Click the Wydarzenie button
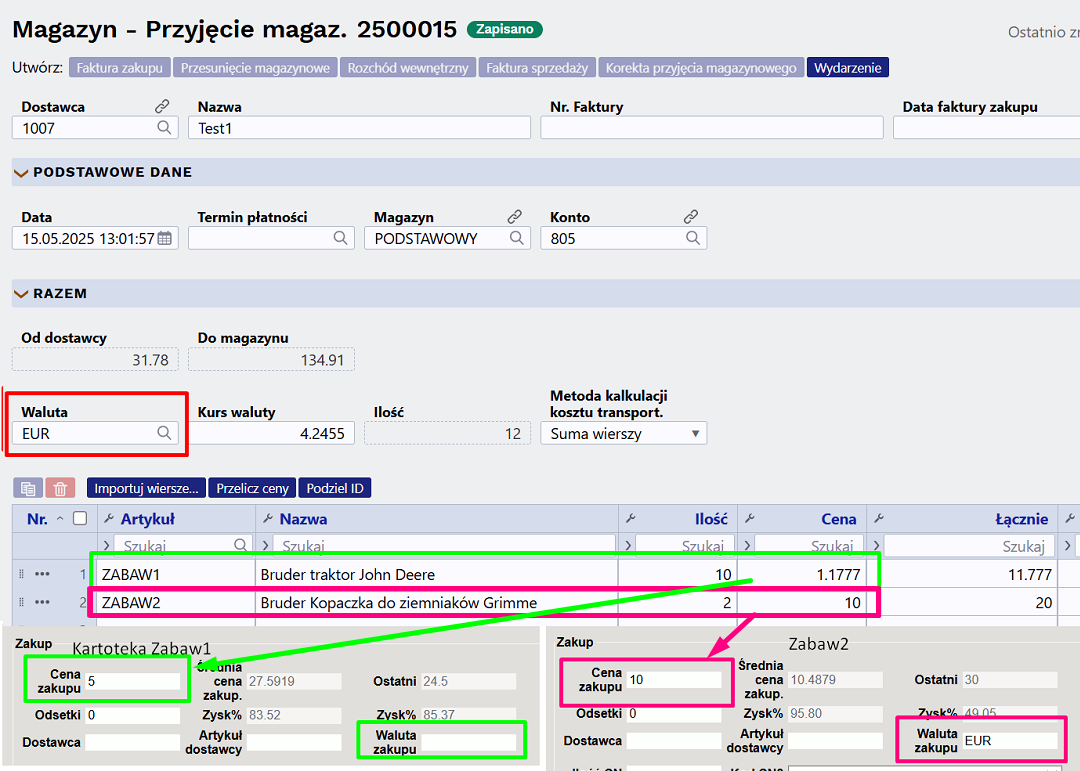 click(847, 68)
